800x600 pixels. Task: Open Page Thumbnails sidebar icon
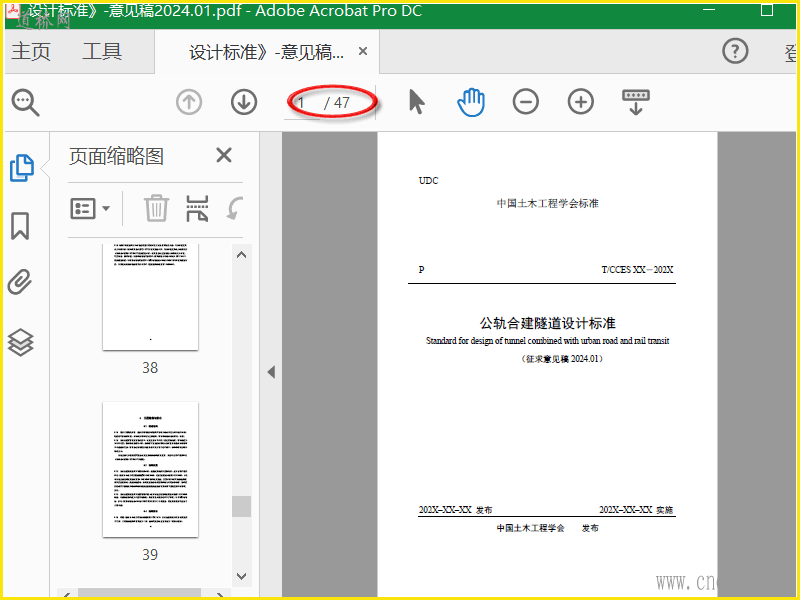(22, 168)
